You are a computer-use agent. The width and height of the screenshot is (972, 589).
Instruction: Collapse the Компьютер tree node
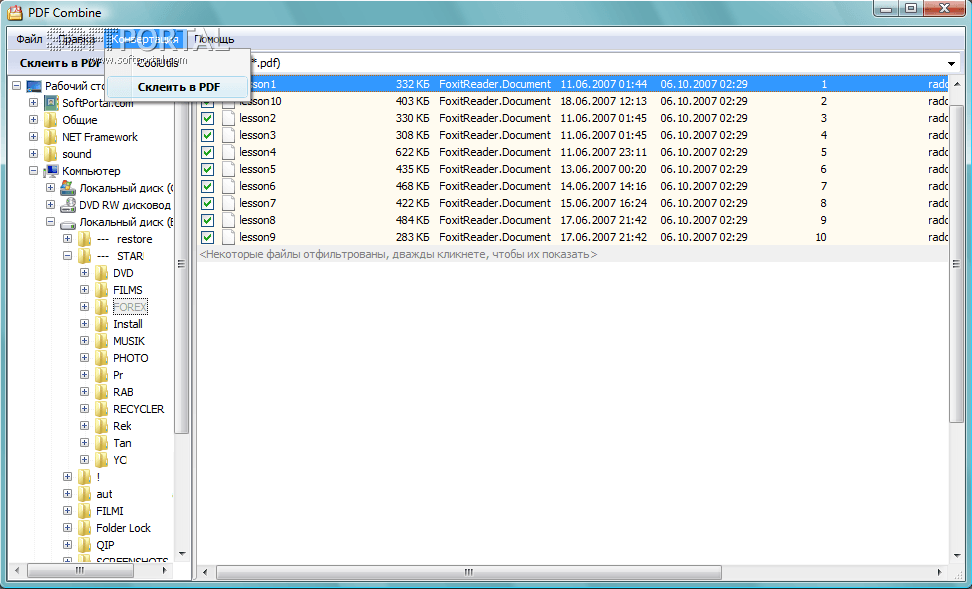click(33, 171)
